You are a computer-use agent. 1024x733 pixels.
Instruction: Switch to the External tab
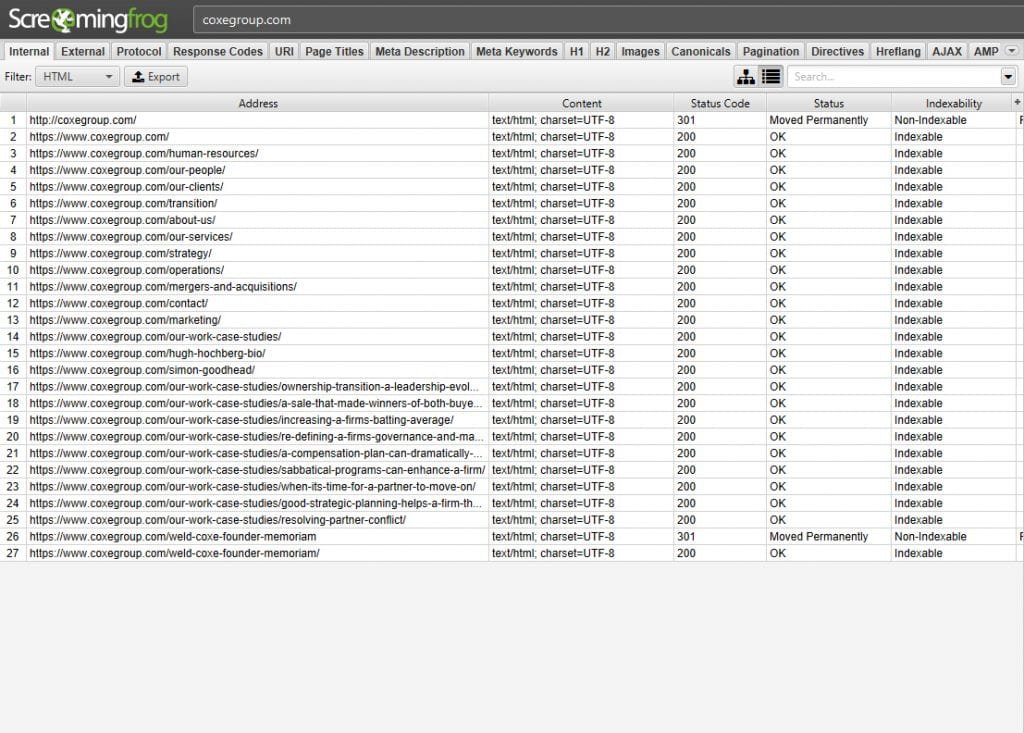[x=82, y=51]
